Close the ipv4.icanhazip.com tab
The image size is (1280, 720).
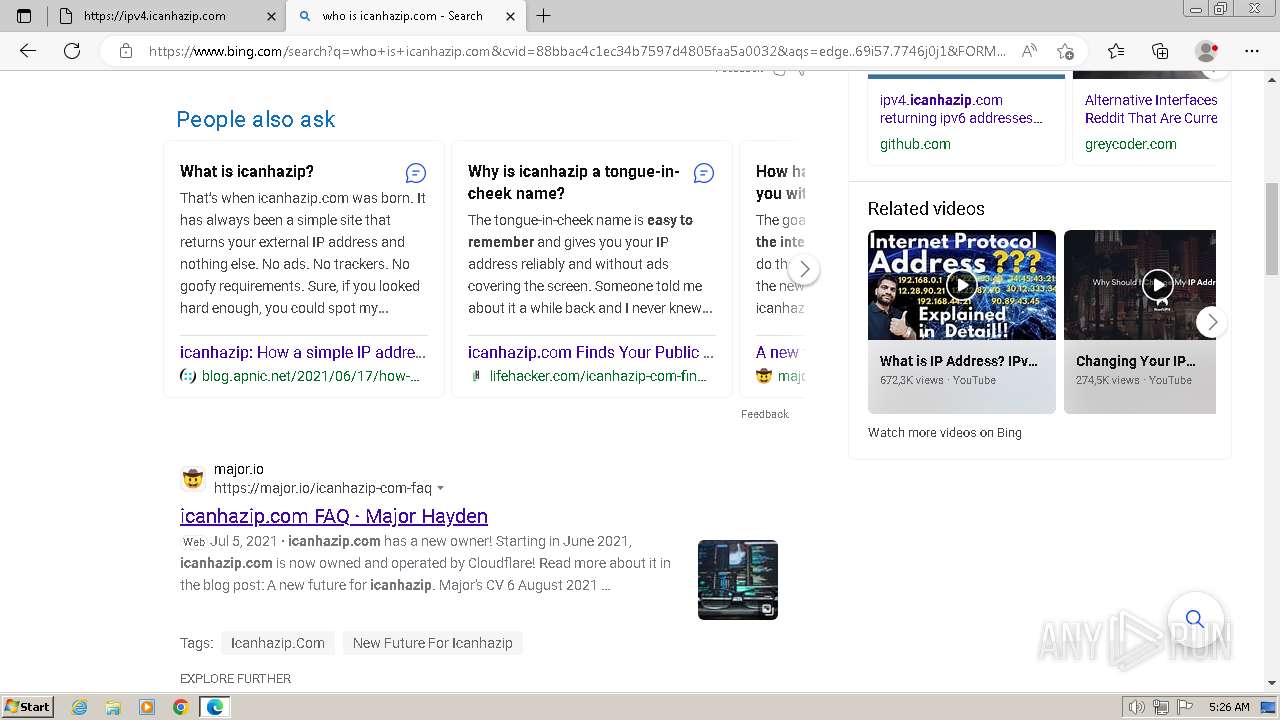point(272,16)
